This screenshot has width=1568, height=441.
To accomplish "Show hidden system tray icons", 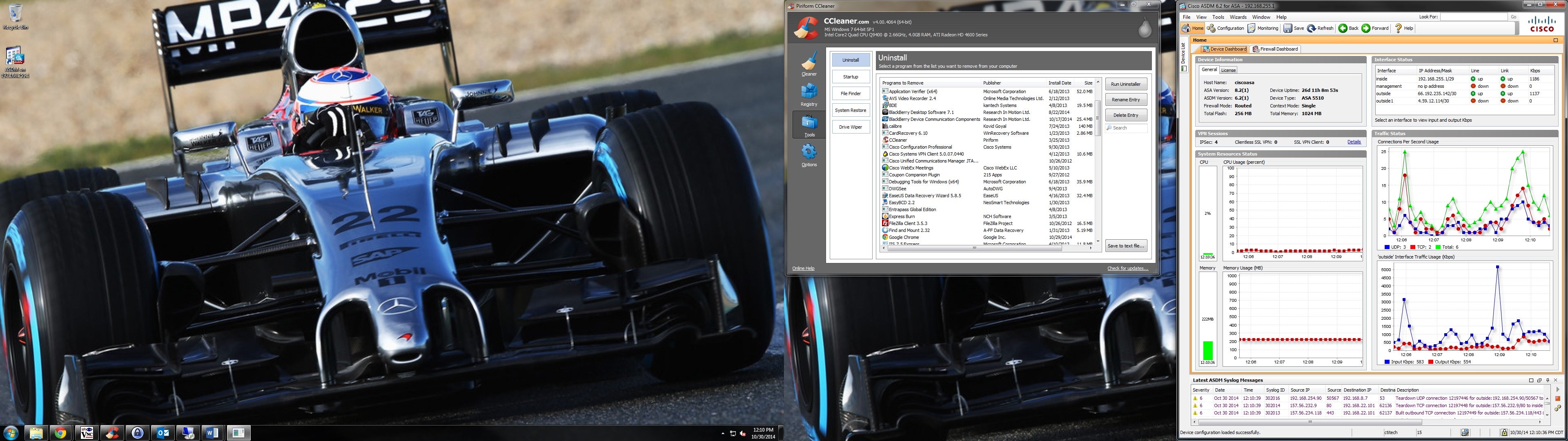I will pos(722,434).
